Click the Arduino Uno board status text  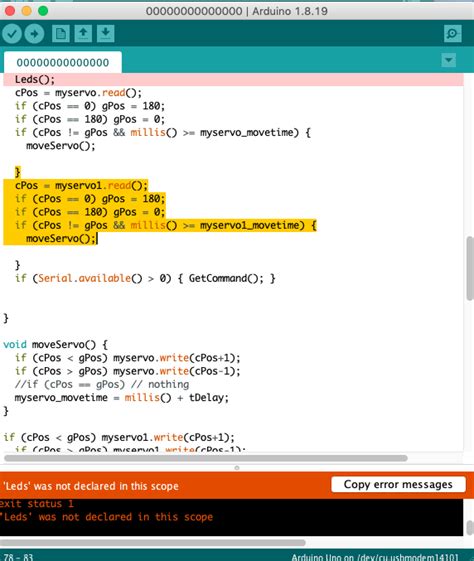(x=375, y=557)
